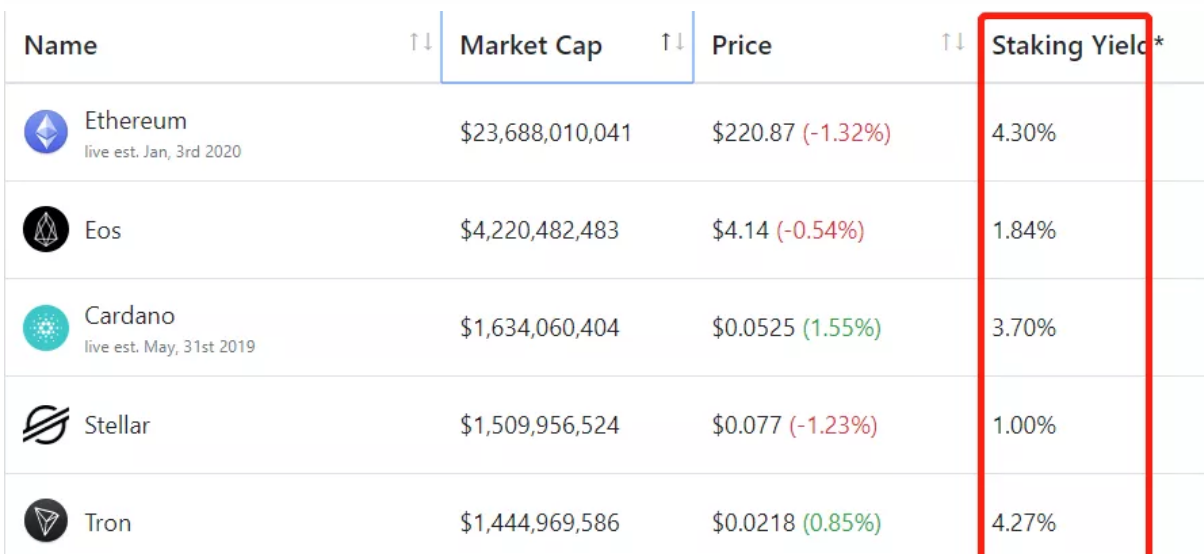Click the Ethereum coin logo icon
The height and width of the screenshot is (554, 1204).
click(x=46, y=132)
